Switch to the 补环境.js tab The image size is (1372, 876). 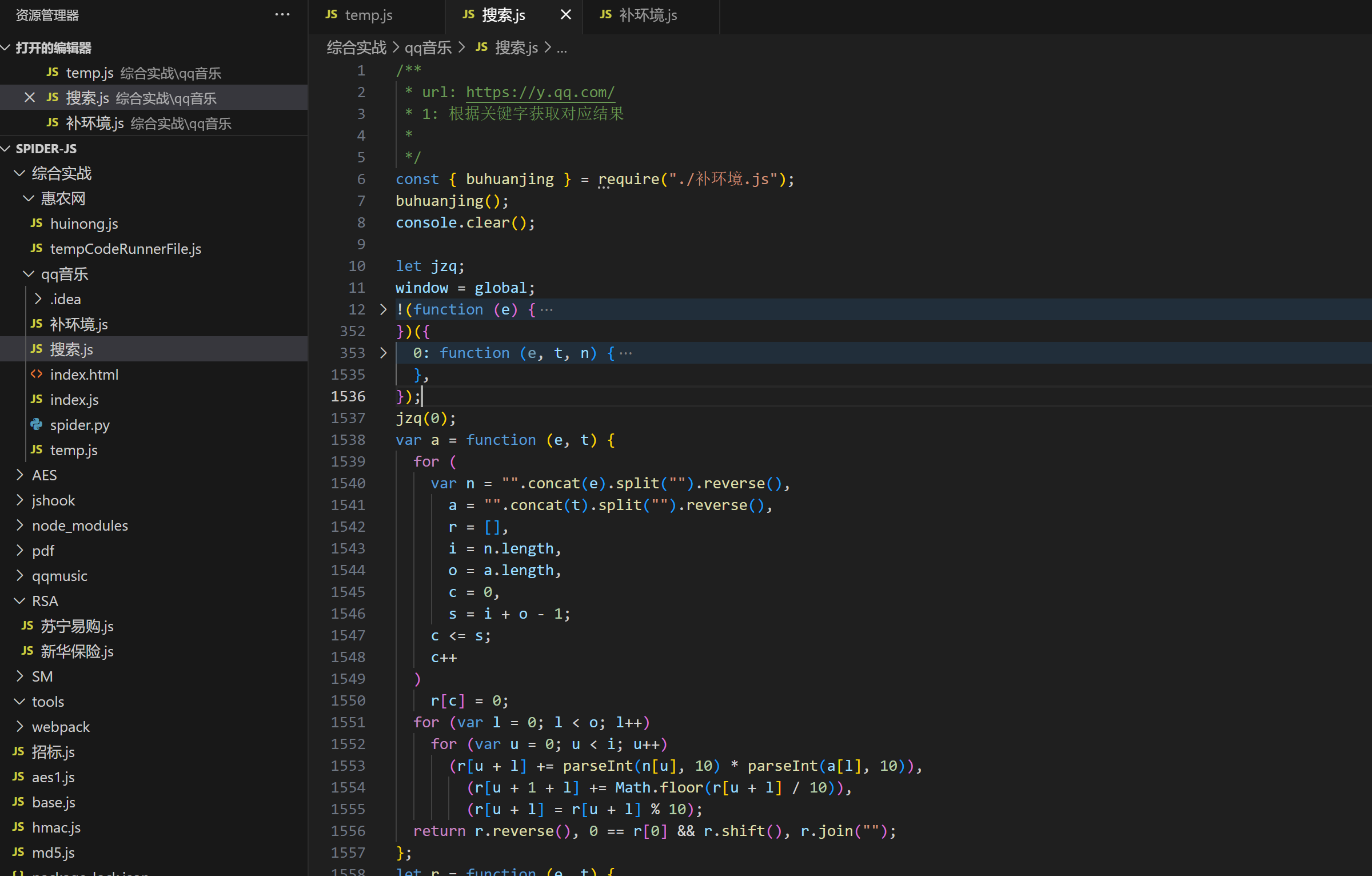click(647, 15)
